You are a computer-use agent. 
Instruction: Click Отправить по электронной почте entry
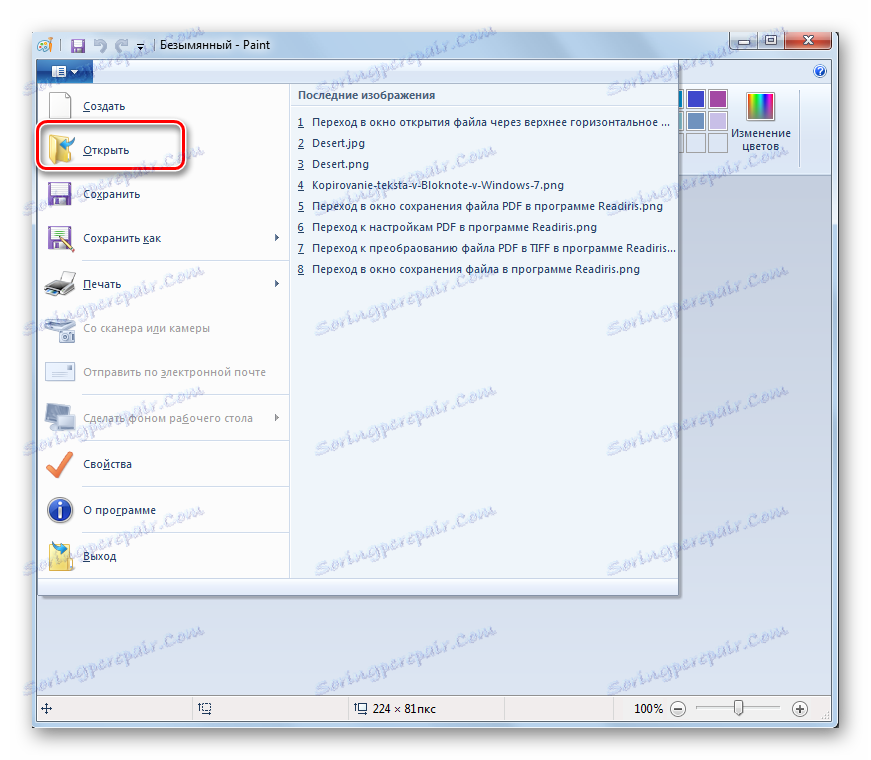(x=164, y=372)
